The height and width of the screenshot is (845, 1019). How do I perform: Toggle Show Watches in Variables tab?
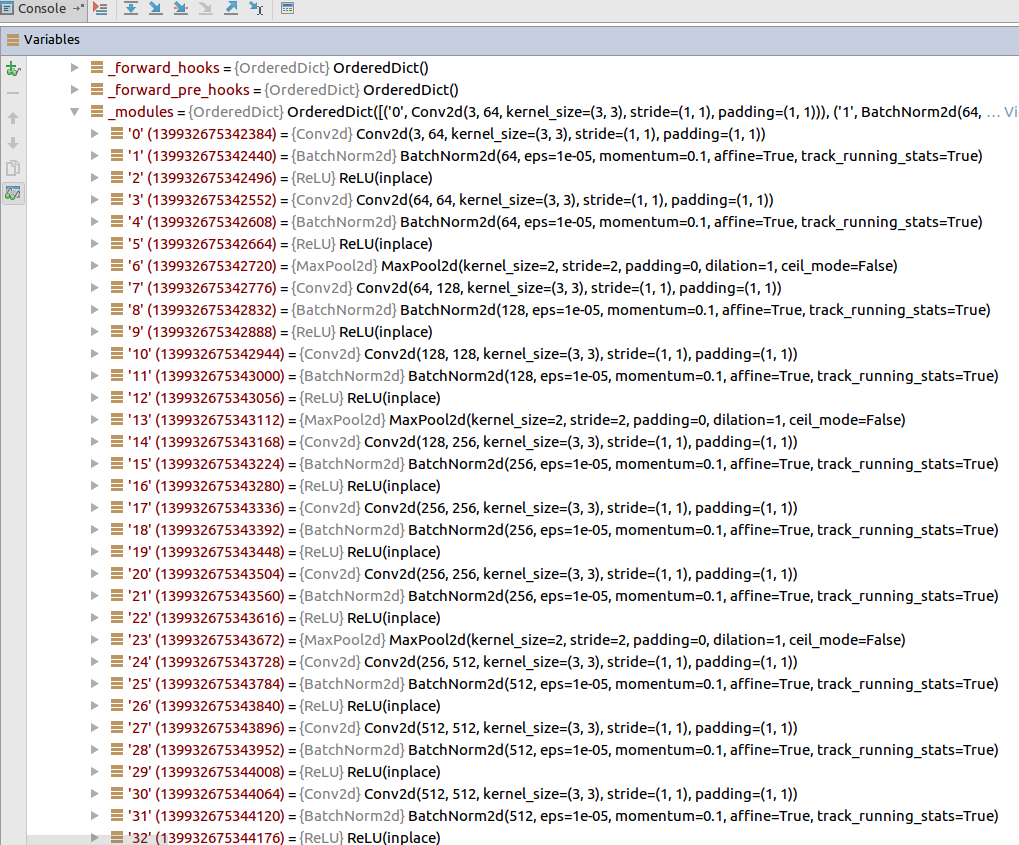coord(13,191)
